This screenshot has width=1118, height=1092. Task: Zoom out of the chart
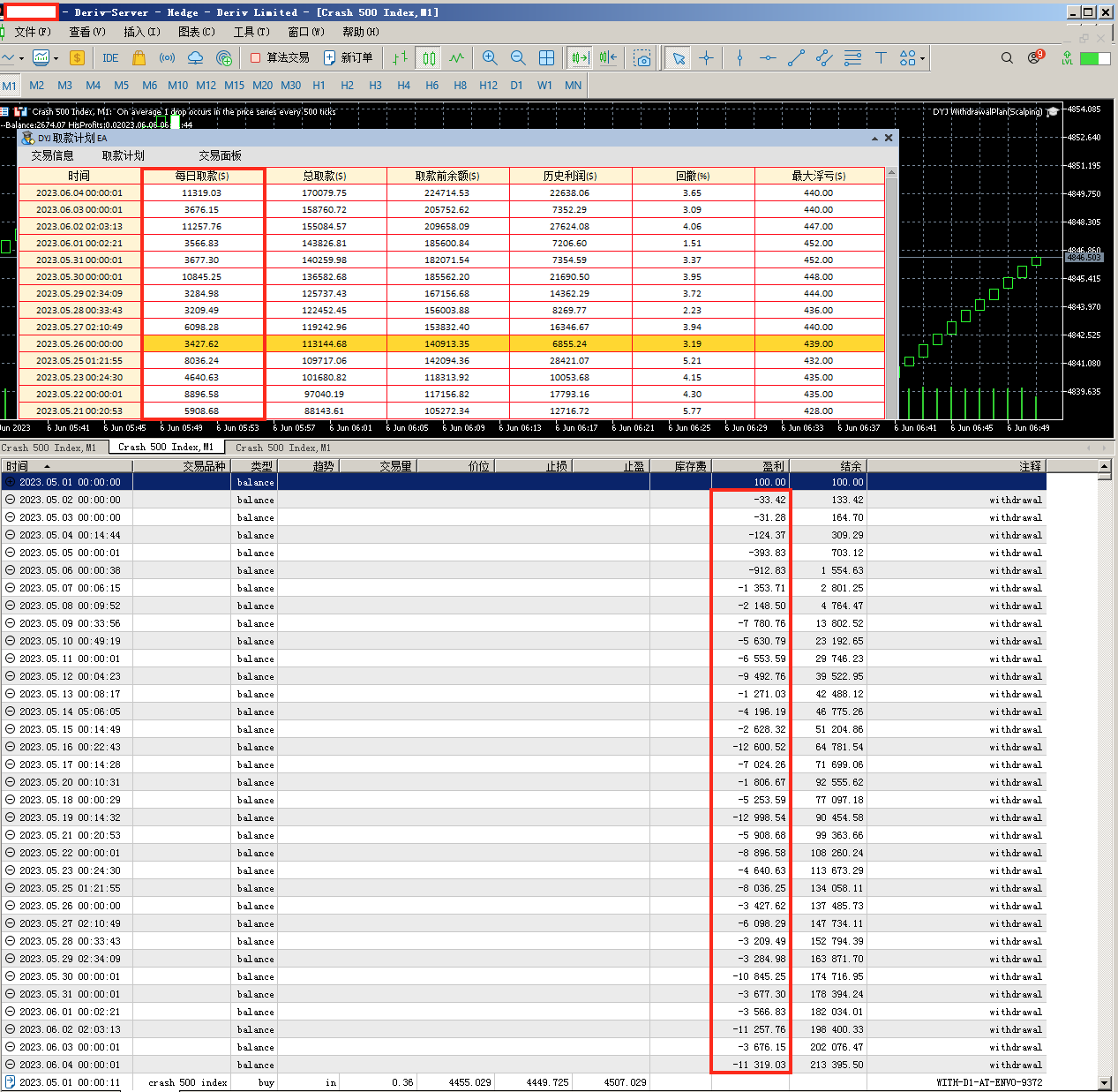point(518,58)
